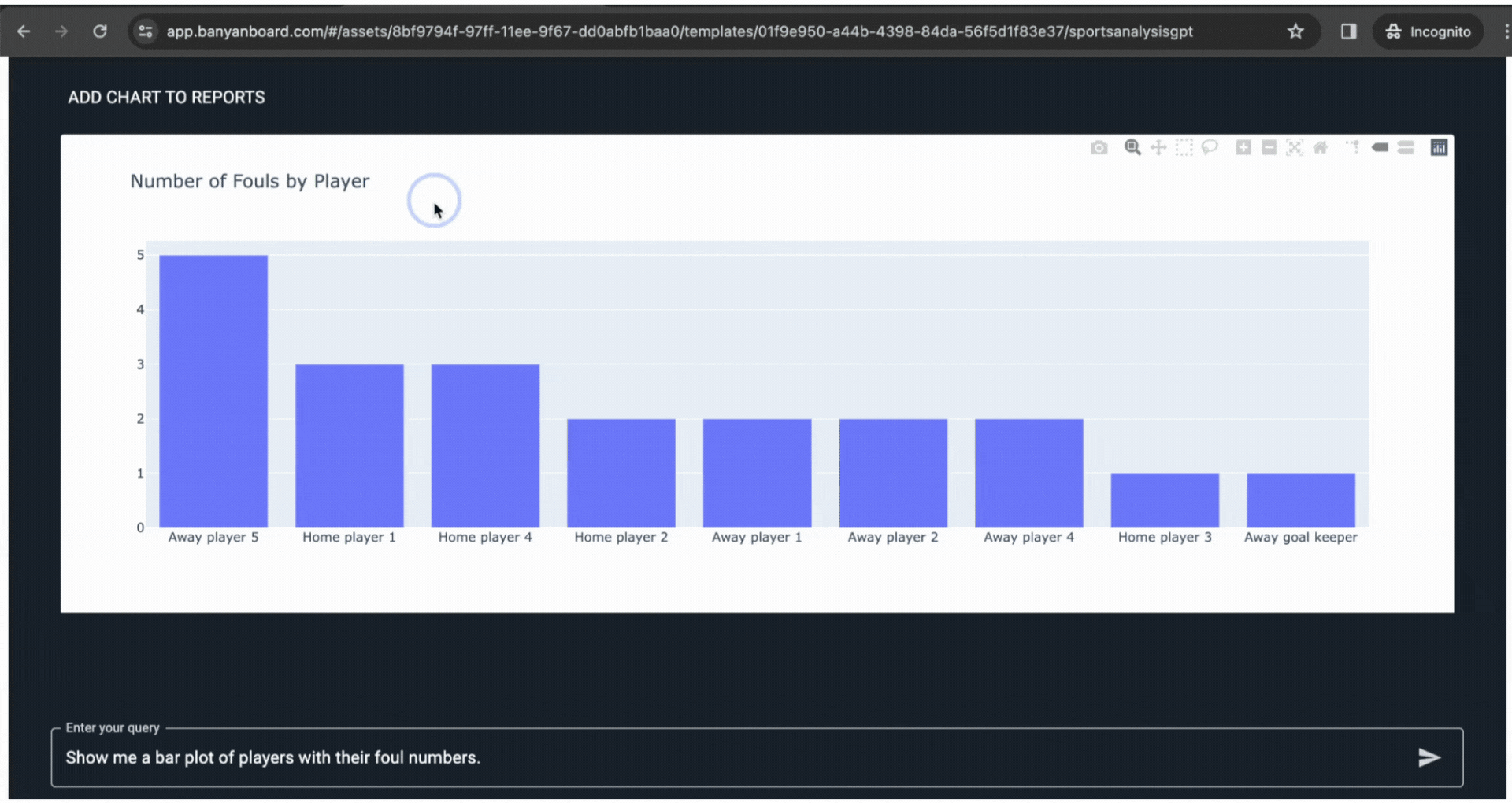1512x803 pixels.
Task: Show closest data on hover
Action: (x=1380, y=147)
